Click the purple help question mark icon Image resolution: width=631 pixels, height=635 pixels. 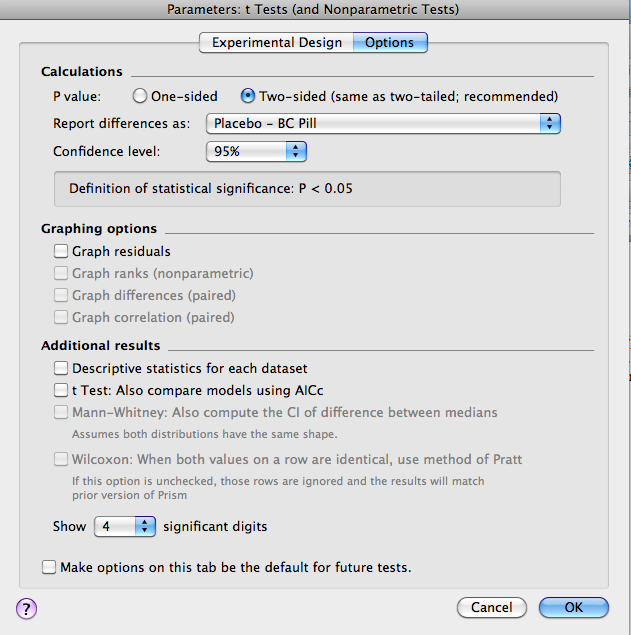tap(26, 608)
